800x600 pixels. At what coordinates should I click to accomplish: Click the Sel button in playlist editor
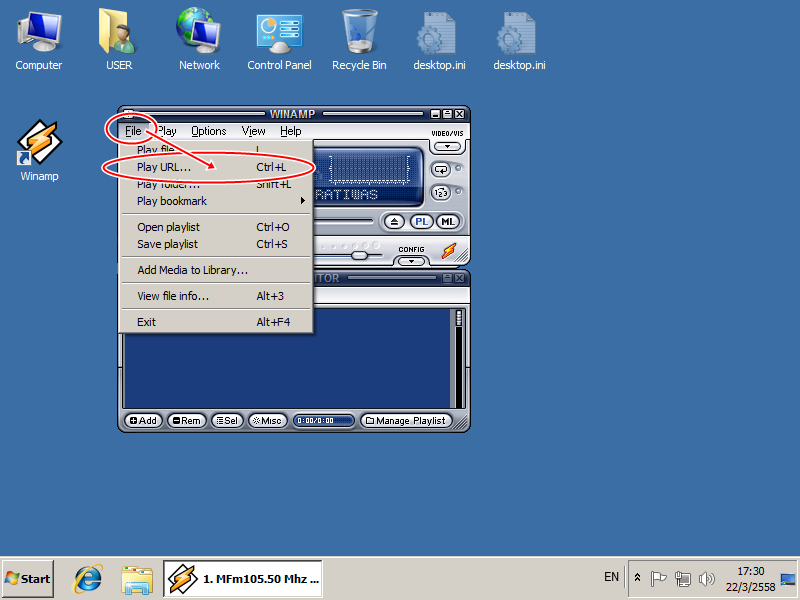[227, 421]
